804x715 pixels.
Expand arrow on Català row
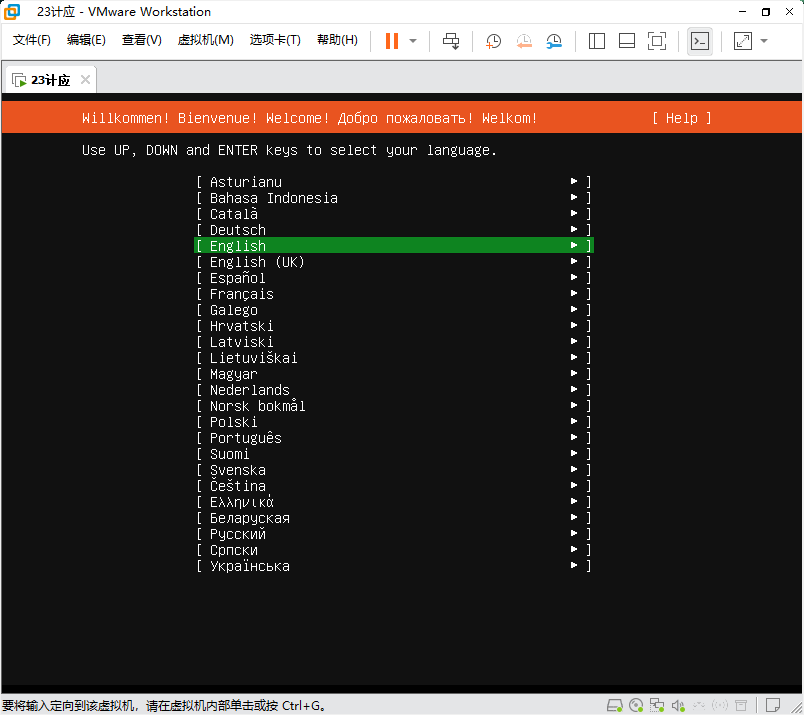574,213
